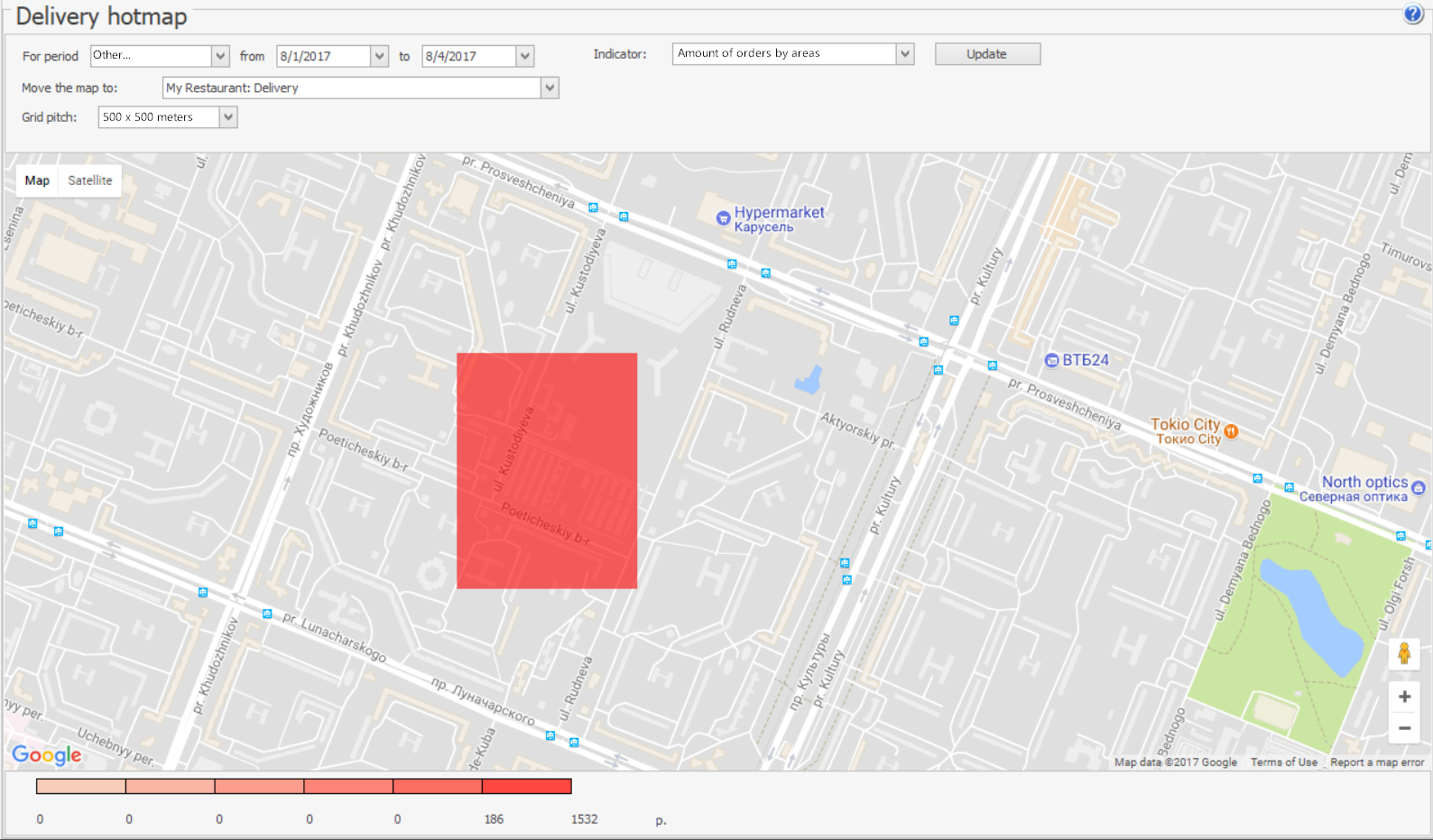This screenshot has width=1433, height=840.
Task: Select the Tokio City restaurant marker
Action: pos(1231,431)
